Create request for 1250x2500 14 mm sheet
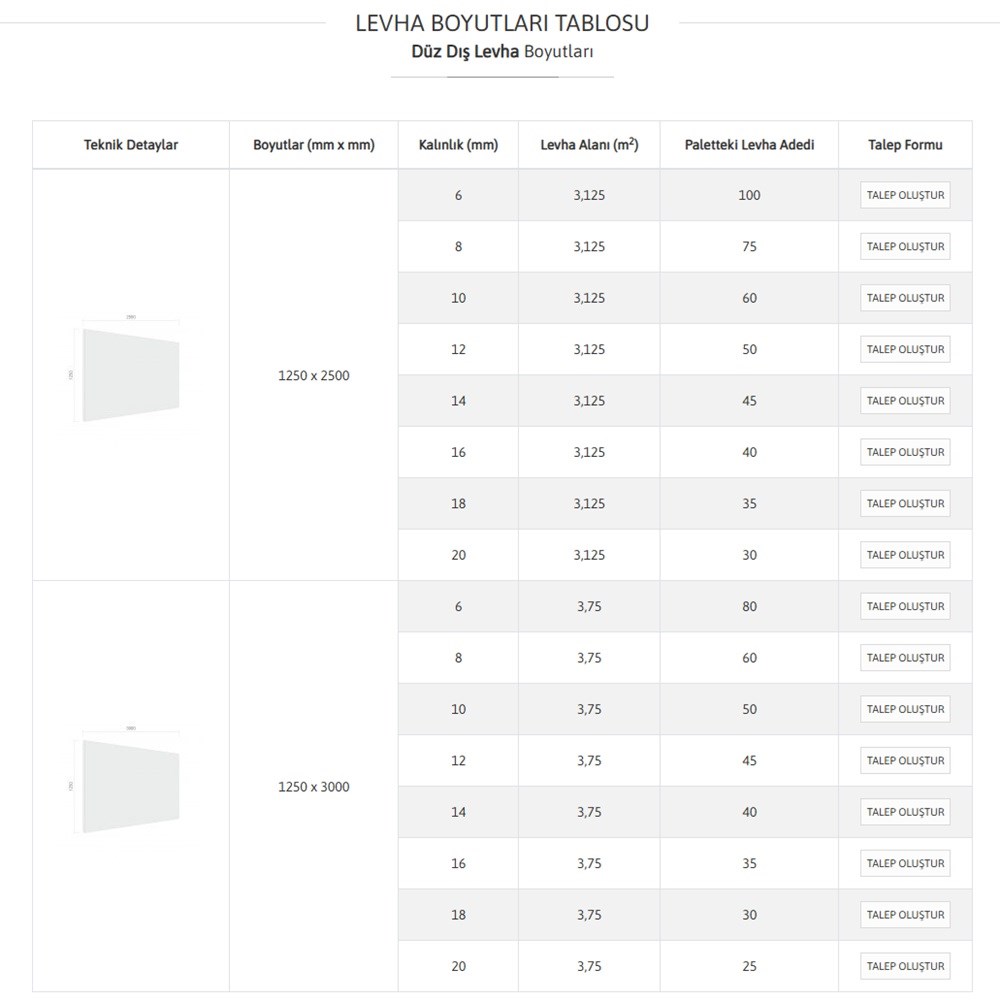 pyautogui.click(x=905, y=401)
